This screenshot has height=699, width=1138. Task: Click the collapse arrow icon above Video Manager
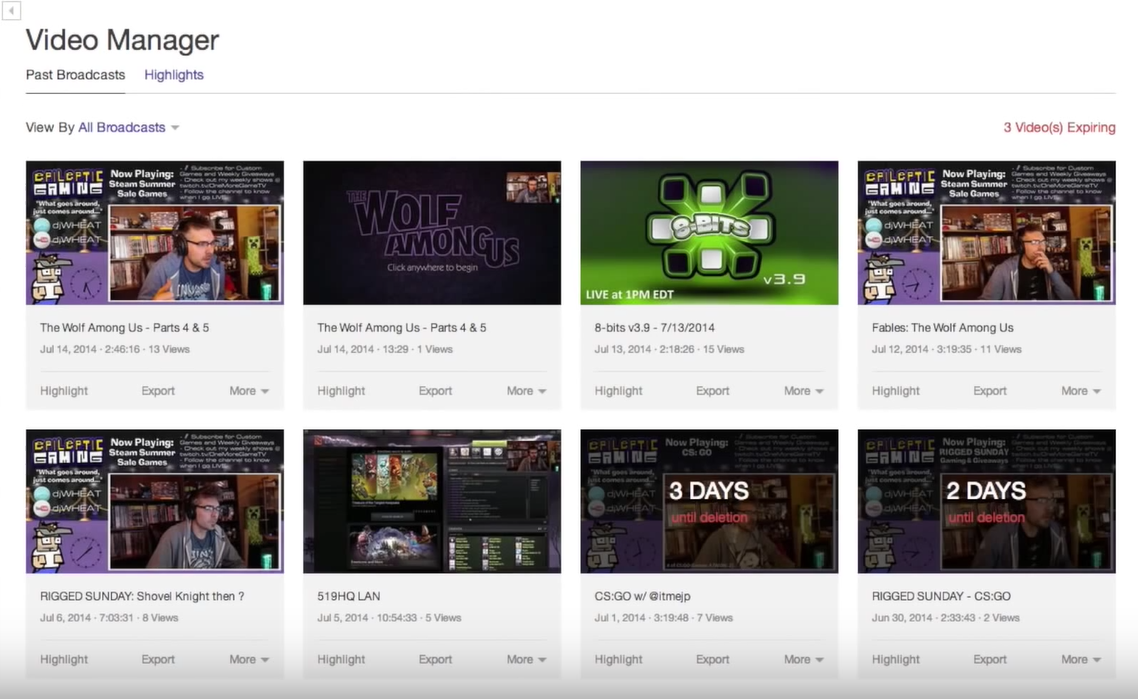click(11, 10)
